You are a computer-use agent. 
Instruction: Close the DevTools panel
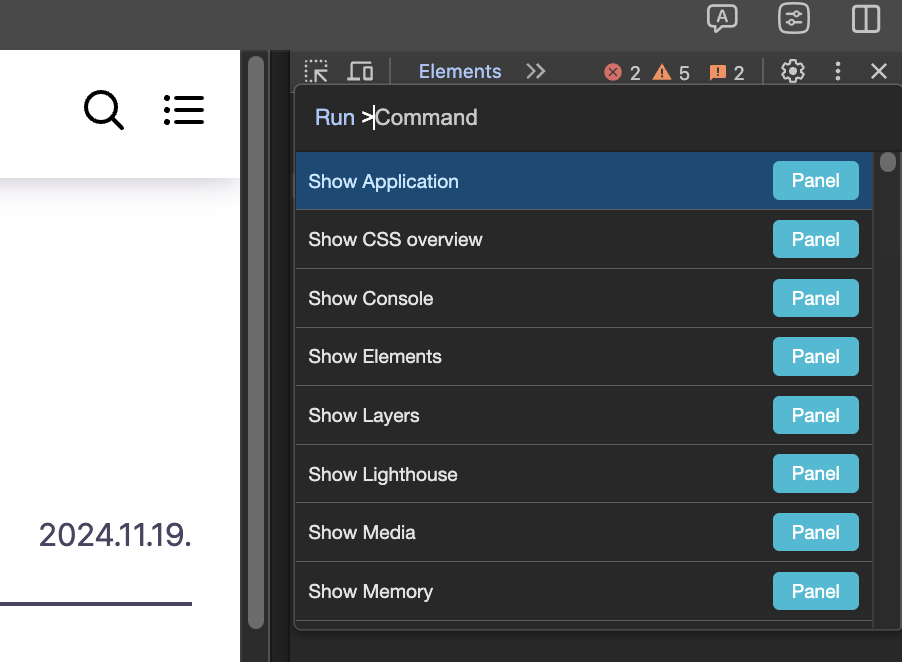[x=878, y=71]
